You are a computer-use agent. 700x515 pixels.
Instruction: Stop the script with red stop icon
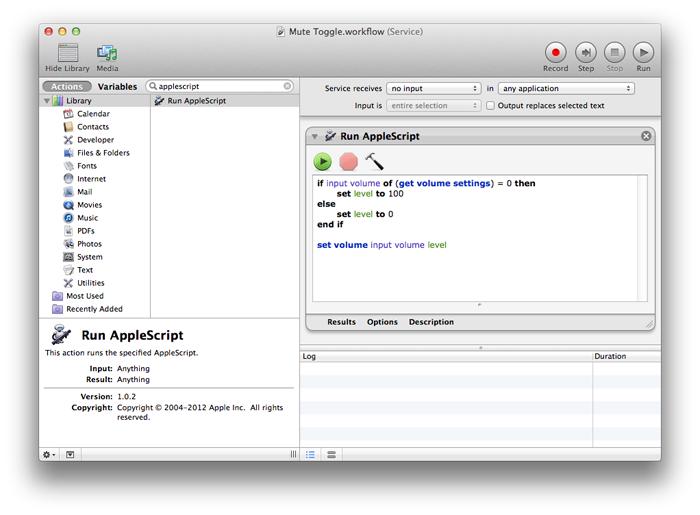[348, 162]
